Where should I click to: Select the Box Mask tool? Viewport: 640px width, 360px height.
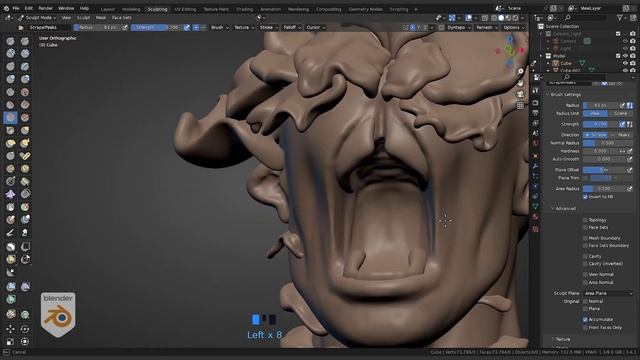click(10, 247)
